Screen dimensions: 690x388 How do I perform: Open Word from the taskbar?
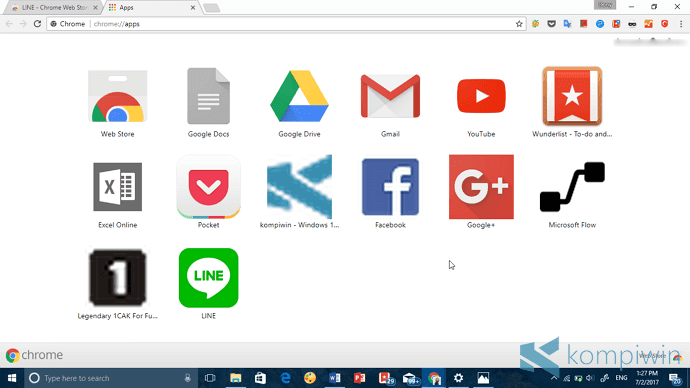pos(334,378)
